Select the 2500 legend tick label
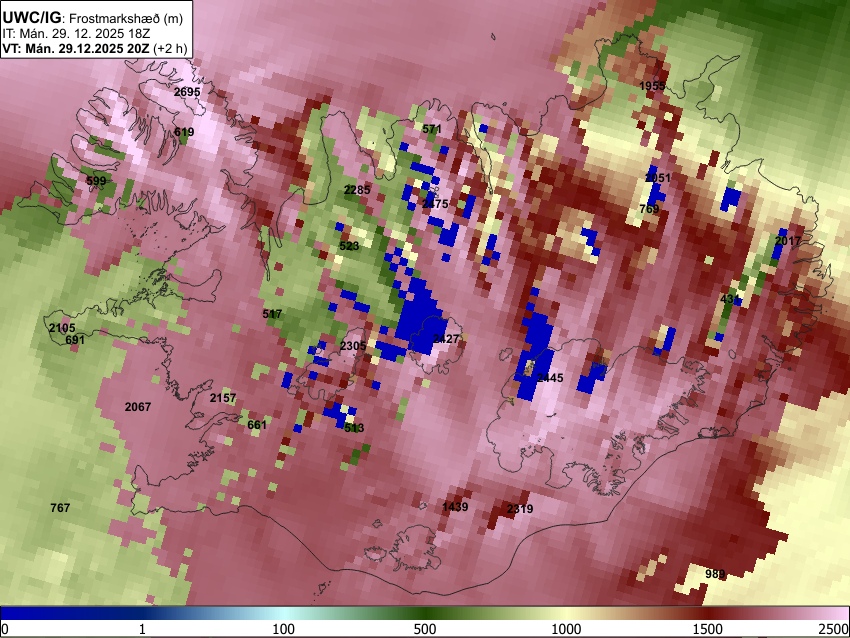850x638 pixels. click(x=834, y=629)
